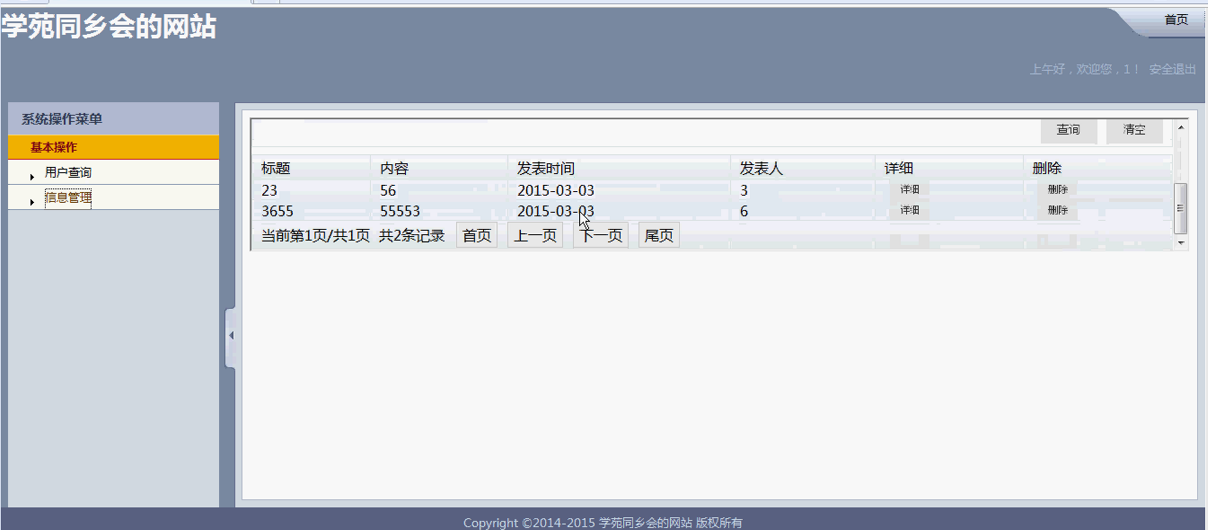The image size is (1208, 530).
Task: Click the scrollbar down arrow
Action: point(1181,243)
